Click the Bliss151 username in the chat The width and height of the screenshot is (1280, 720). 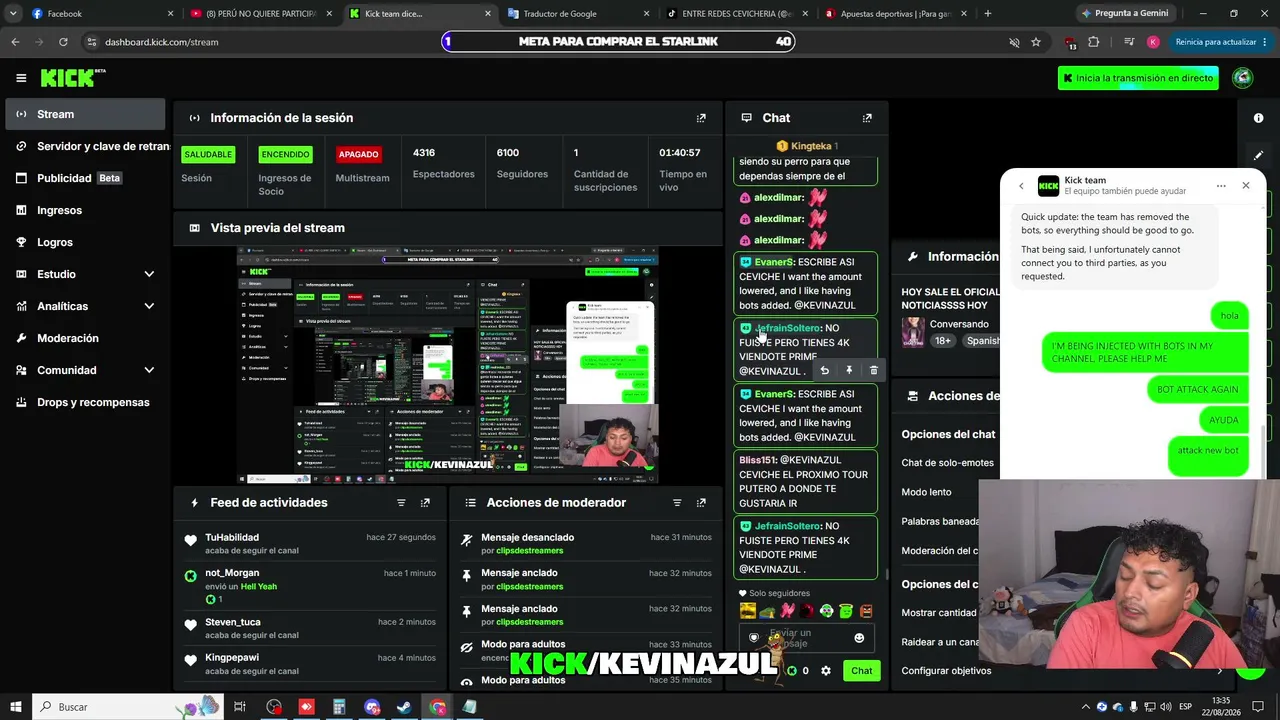tap(757, 460)
